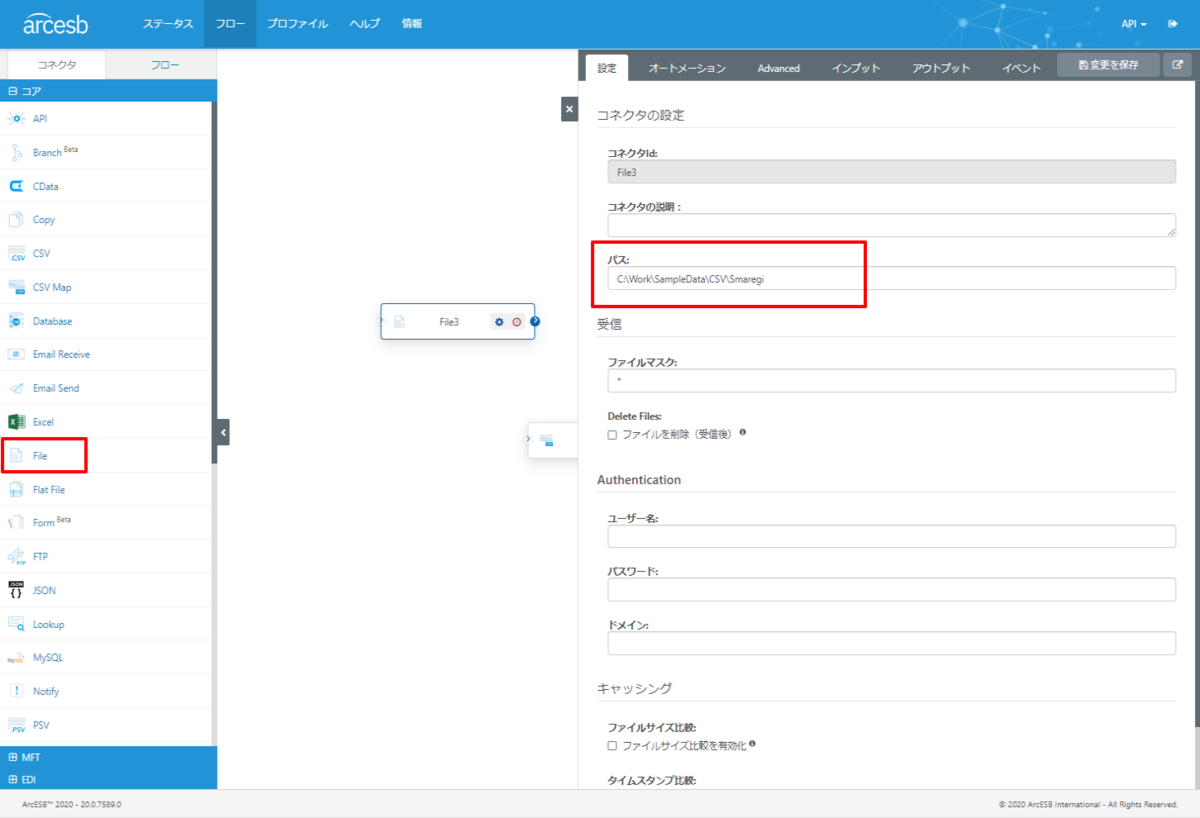Open settings in new window icon
1200x818 pixels.
pos(1177,65)
